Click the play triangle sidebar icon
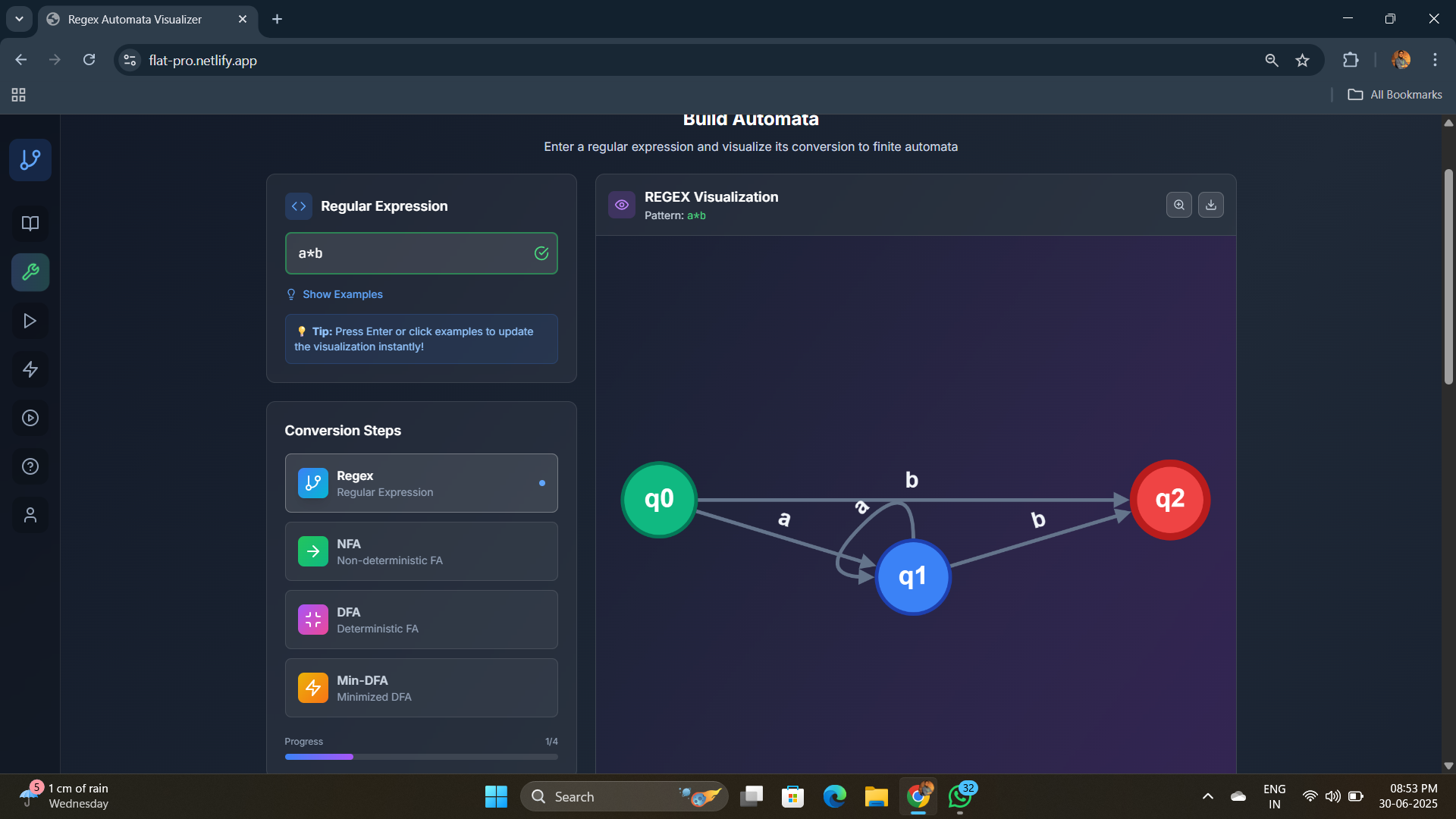The image size is (1456, 819). coord(30,321)
